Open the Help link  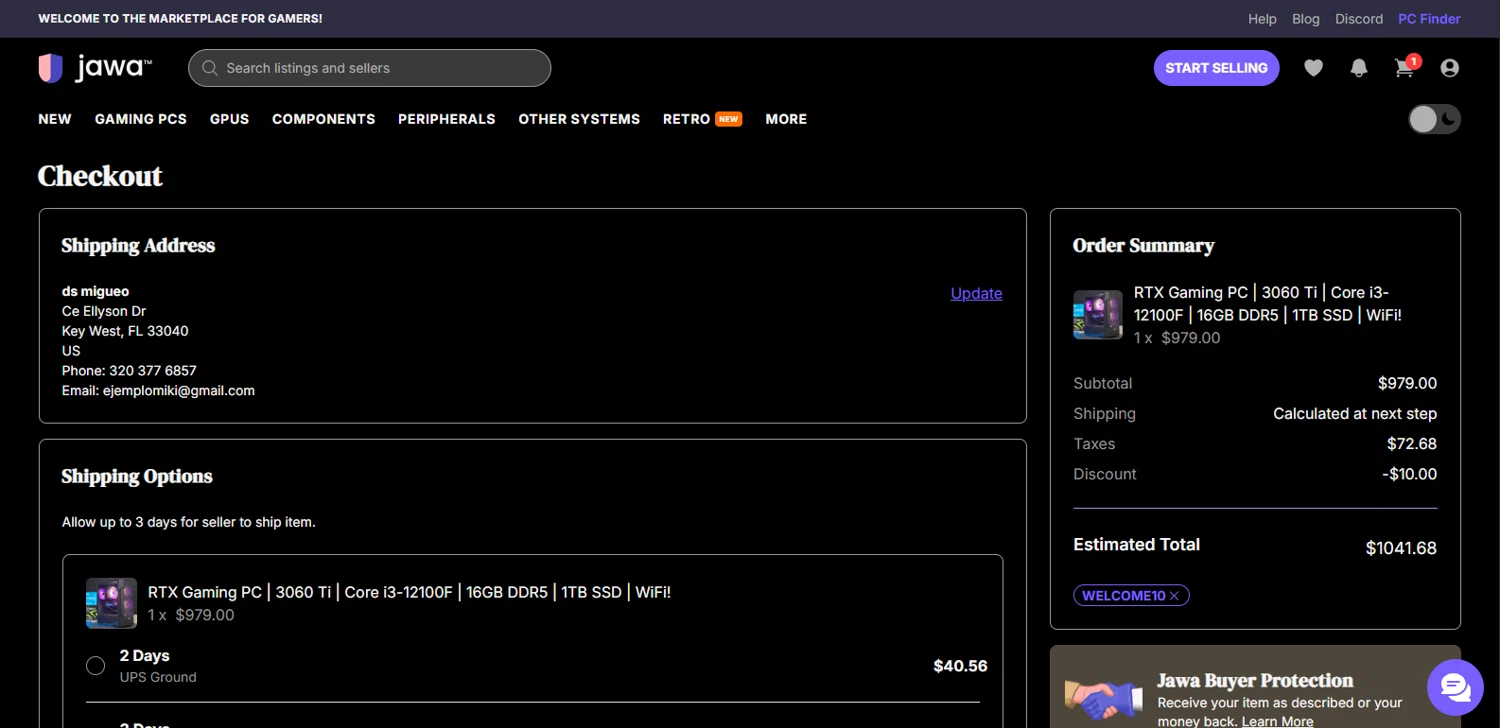pyautogui.click(x=1262, y=19)
